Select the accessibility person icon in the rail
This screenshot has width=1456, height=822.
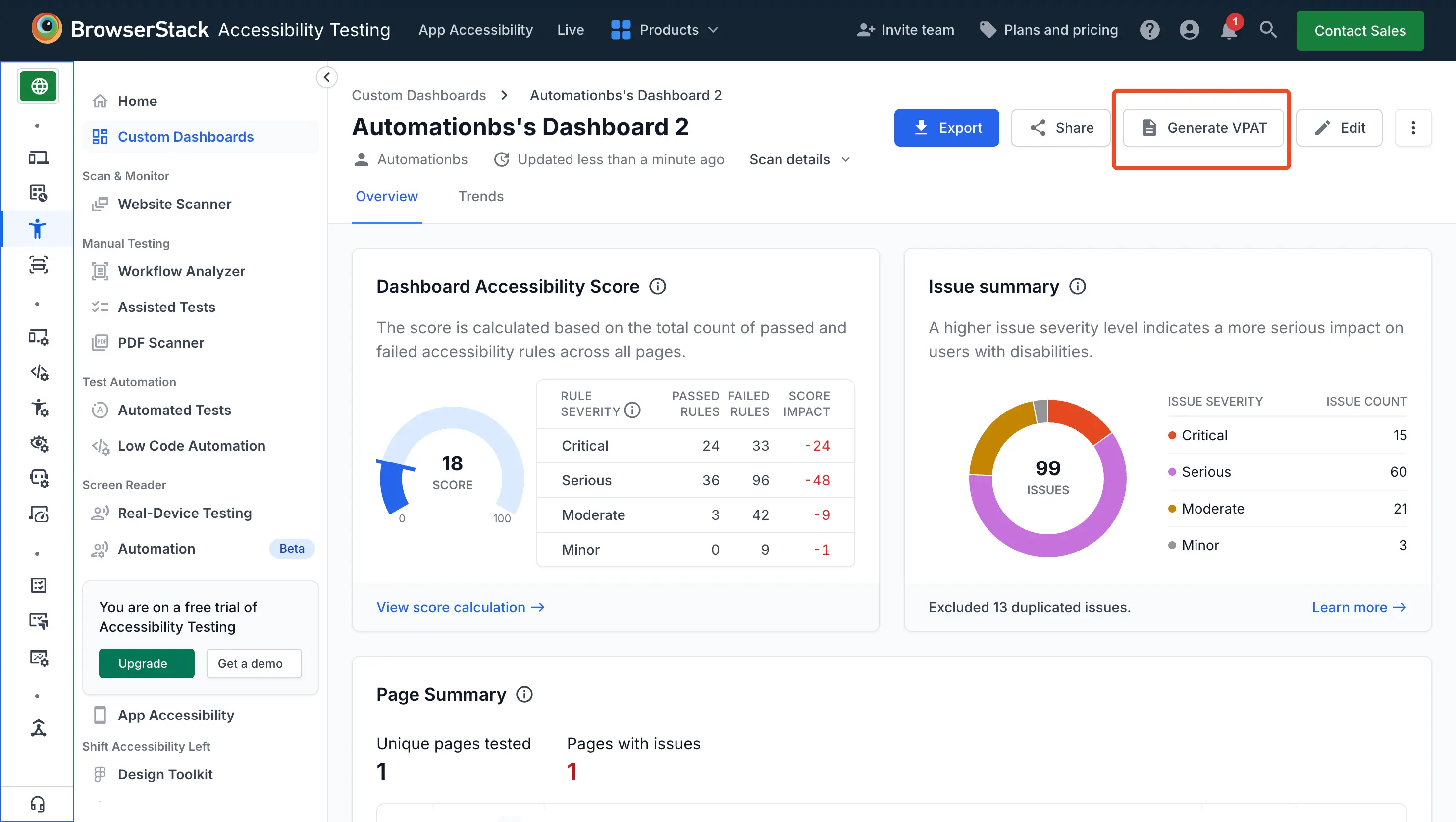[x=39, y=229]
